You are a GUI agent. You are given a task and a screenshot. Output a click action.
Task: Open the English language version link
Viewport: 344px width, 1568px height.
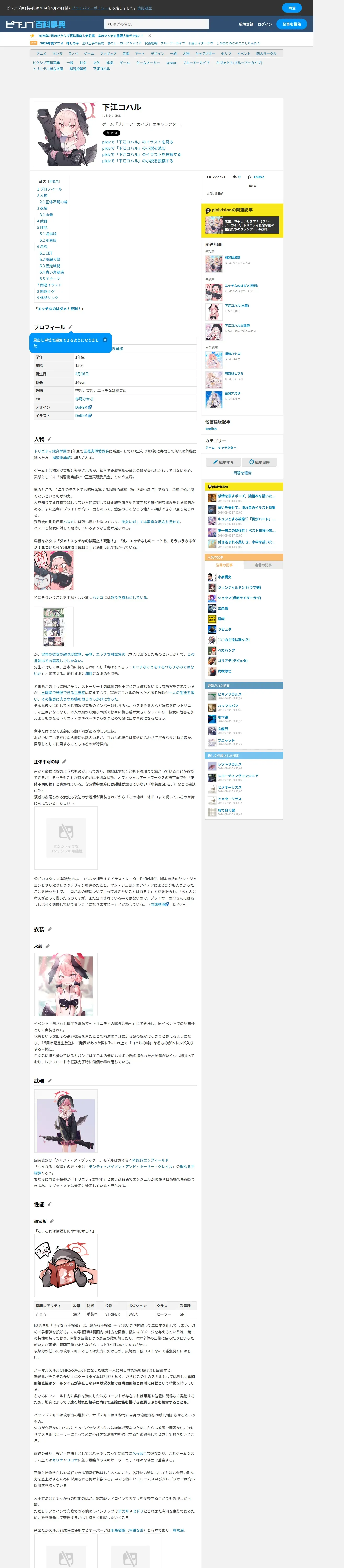(211, 429)
